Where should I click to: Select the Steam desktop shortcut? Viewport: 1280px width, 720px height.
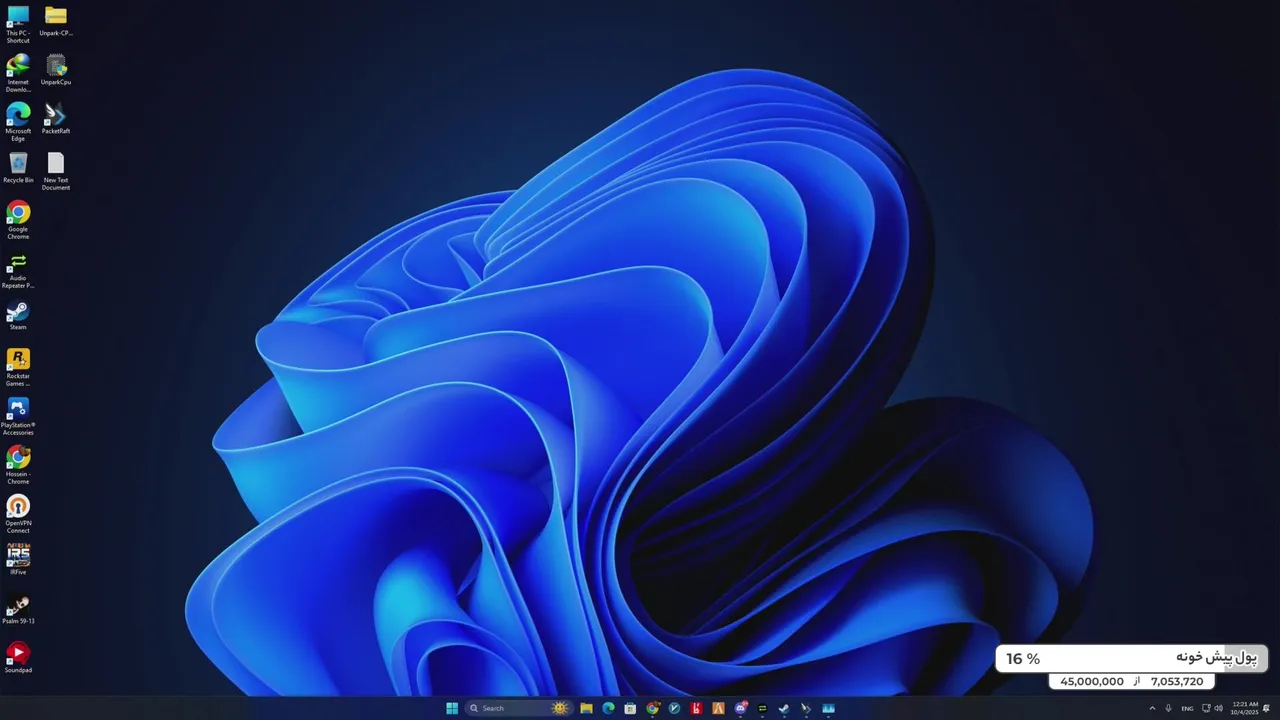point(18,316)
